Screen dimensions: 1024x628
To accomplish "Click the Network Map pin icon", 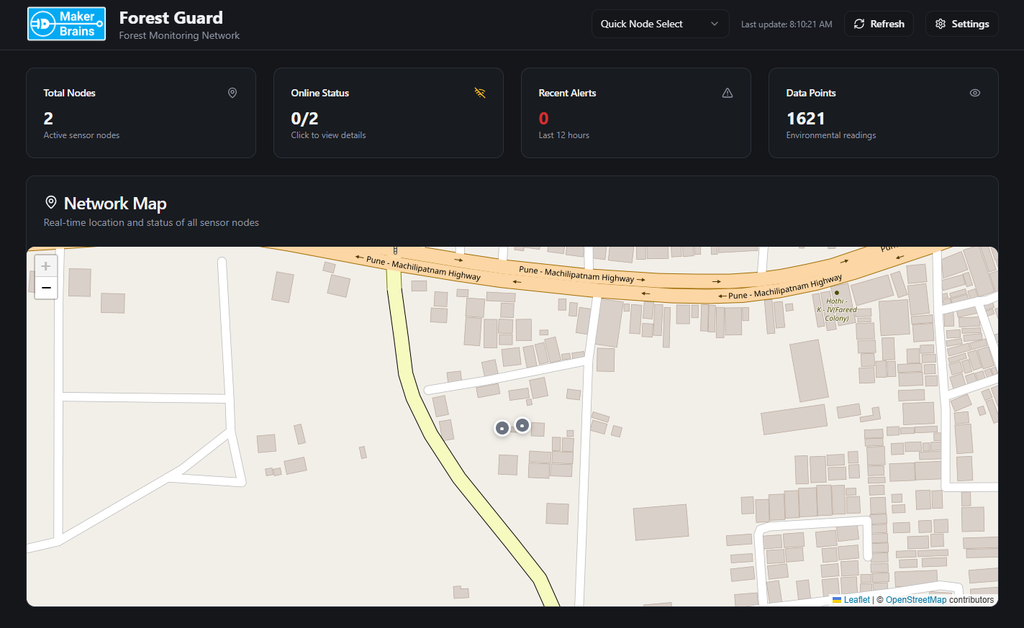I will (x=50, y=203).
